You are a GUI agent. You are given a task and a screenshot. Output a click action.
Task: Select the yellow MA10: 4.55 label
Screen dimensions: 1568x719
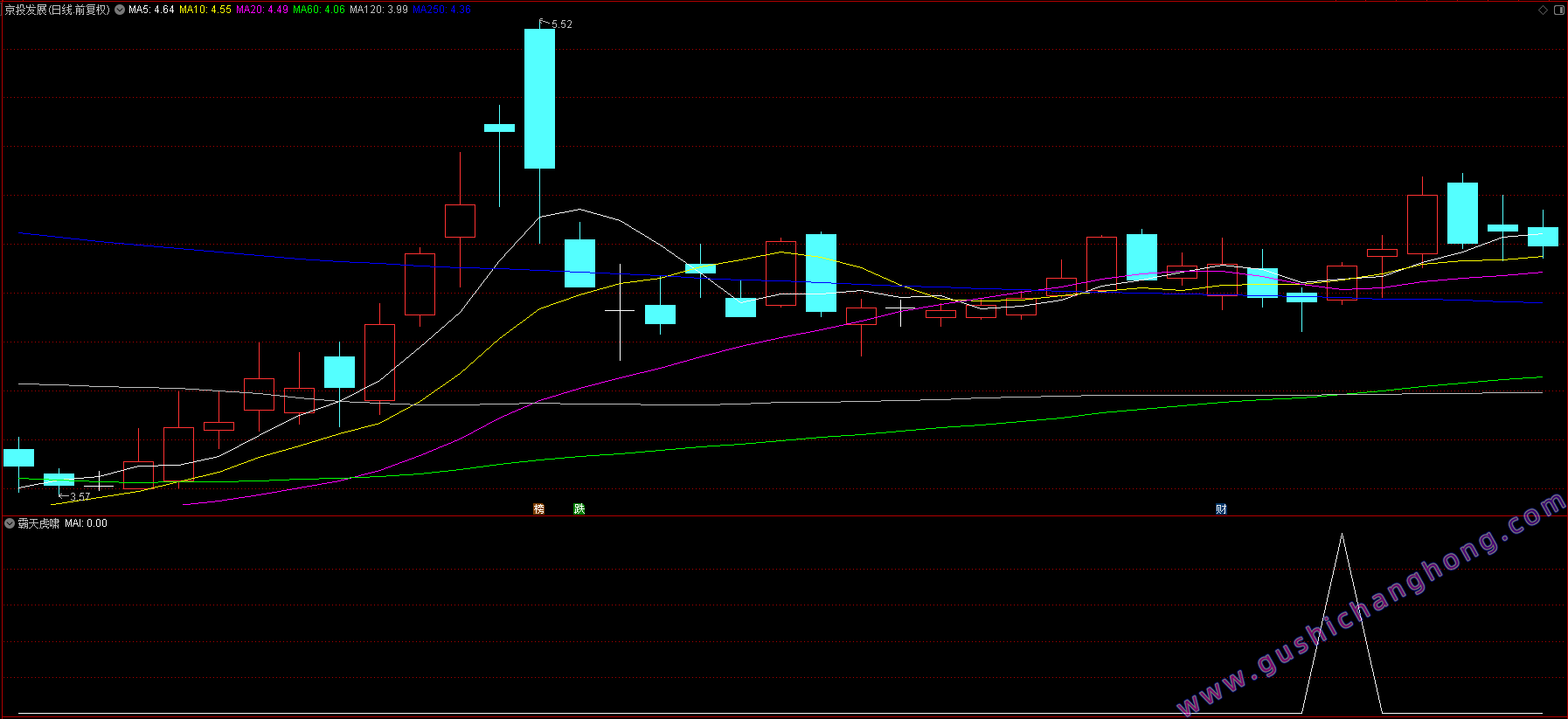pyautogui.click(x=205, y=10)
